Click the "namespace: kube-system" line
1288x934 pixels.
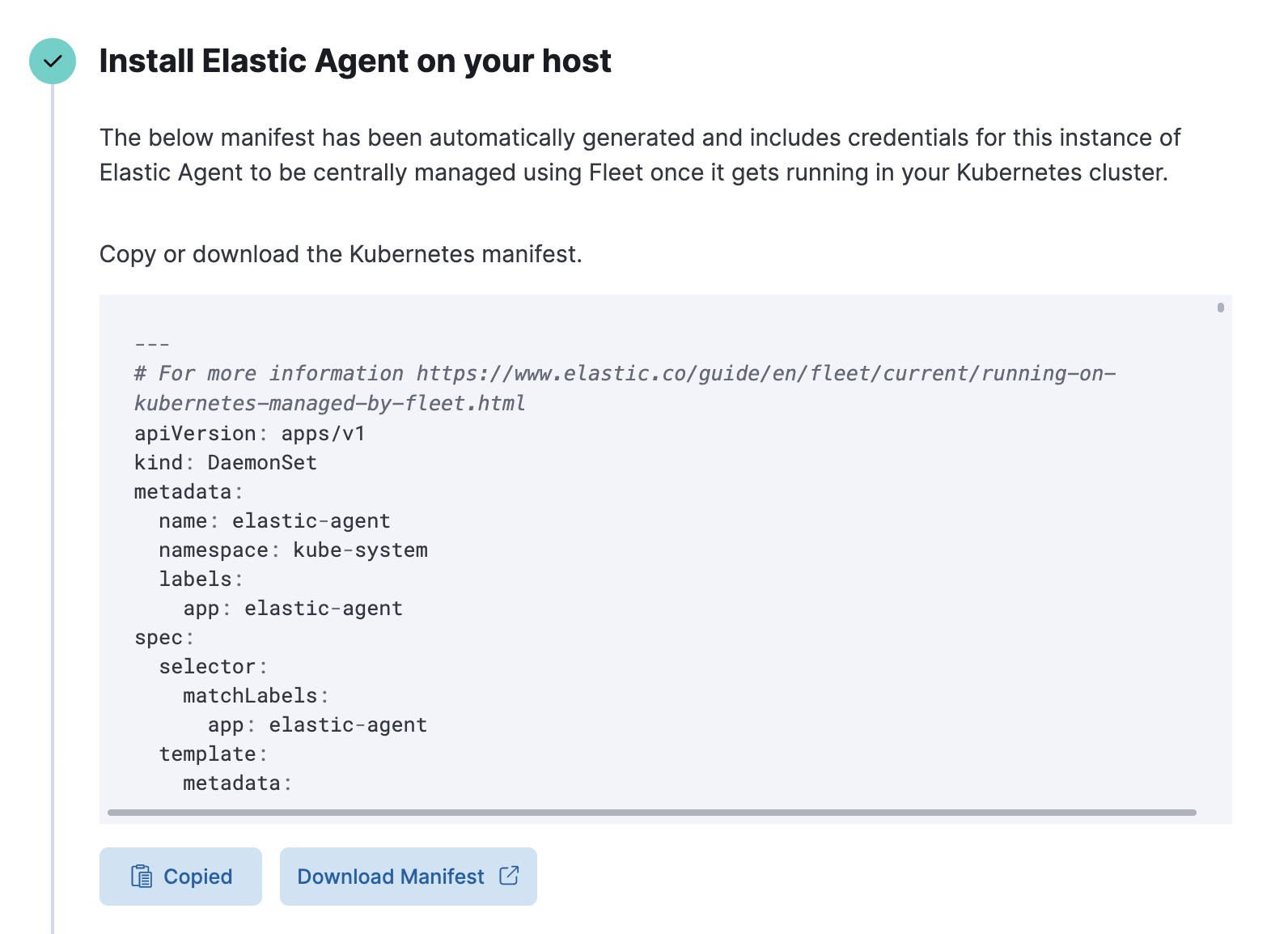(x=293, y=550)
